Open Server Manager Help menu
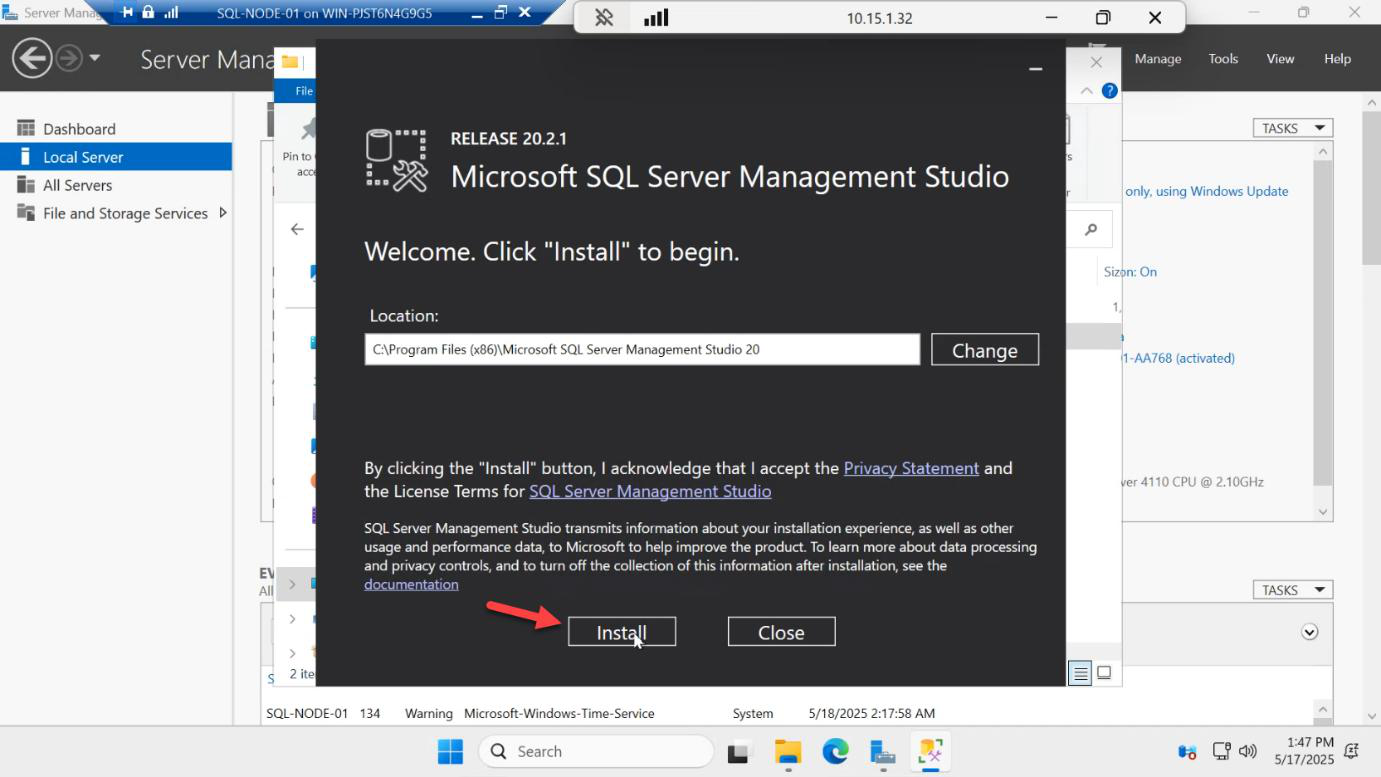Viewport: 1381px width, 777px height. coord(1337,59)
